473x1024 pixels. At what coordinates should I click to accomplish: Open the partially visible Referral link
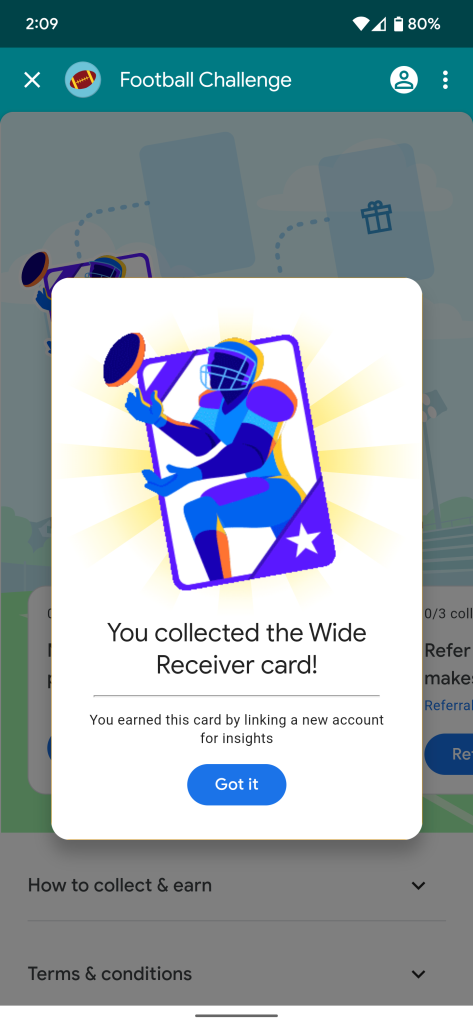(x=448, y=705)
